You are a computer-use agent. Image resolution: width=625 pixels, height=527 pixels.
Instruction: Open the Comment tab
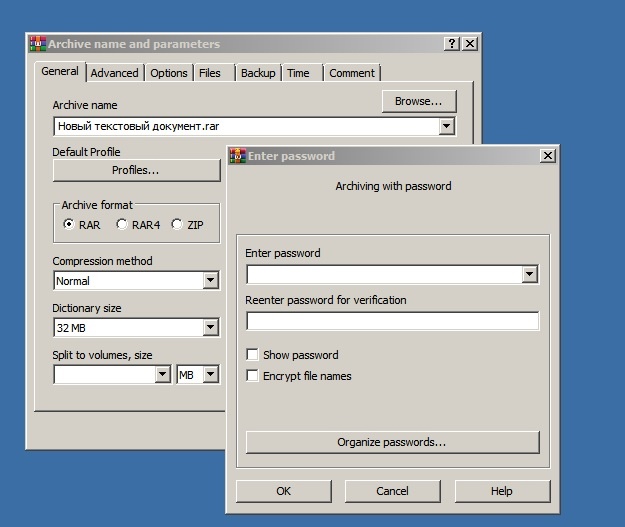click(x=352, y=73)
